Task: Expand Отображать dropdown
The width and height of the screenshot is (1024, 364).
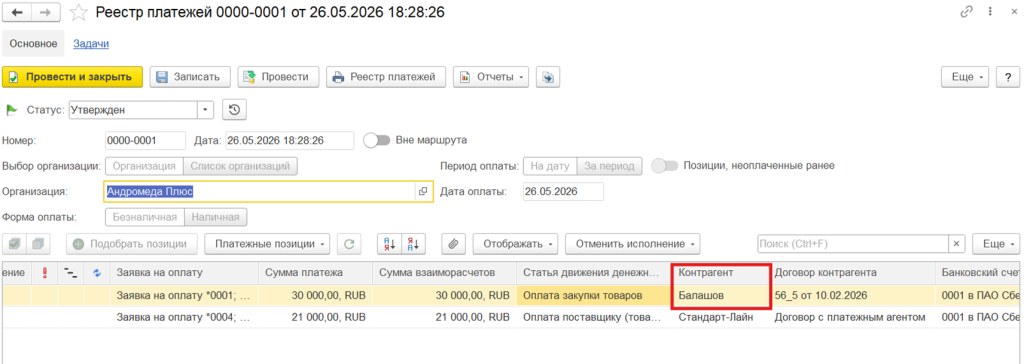Action: tap(515, 244)
